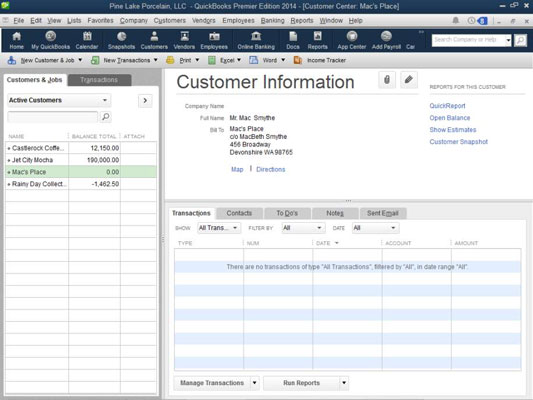Open the Snapshots icon
The width and height of the screenshot is (533, 400).
[121, 40]
